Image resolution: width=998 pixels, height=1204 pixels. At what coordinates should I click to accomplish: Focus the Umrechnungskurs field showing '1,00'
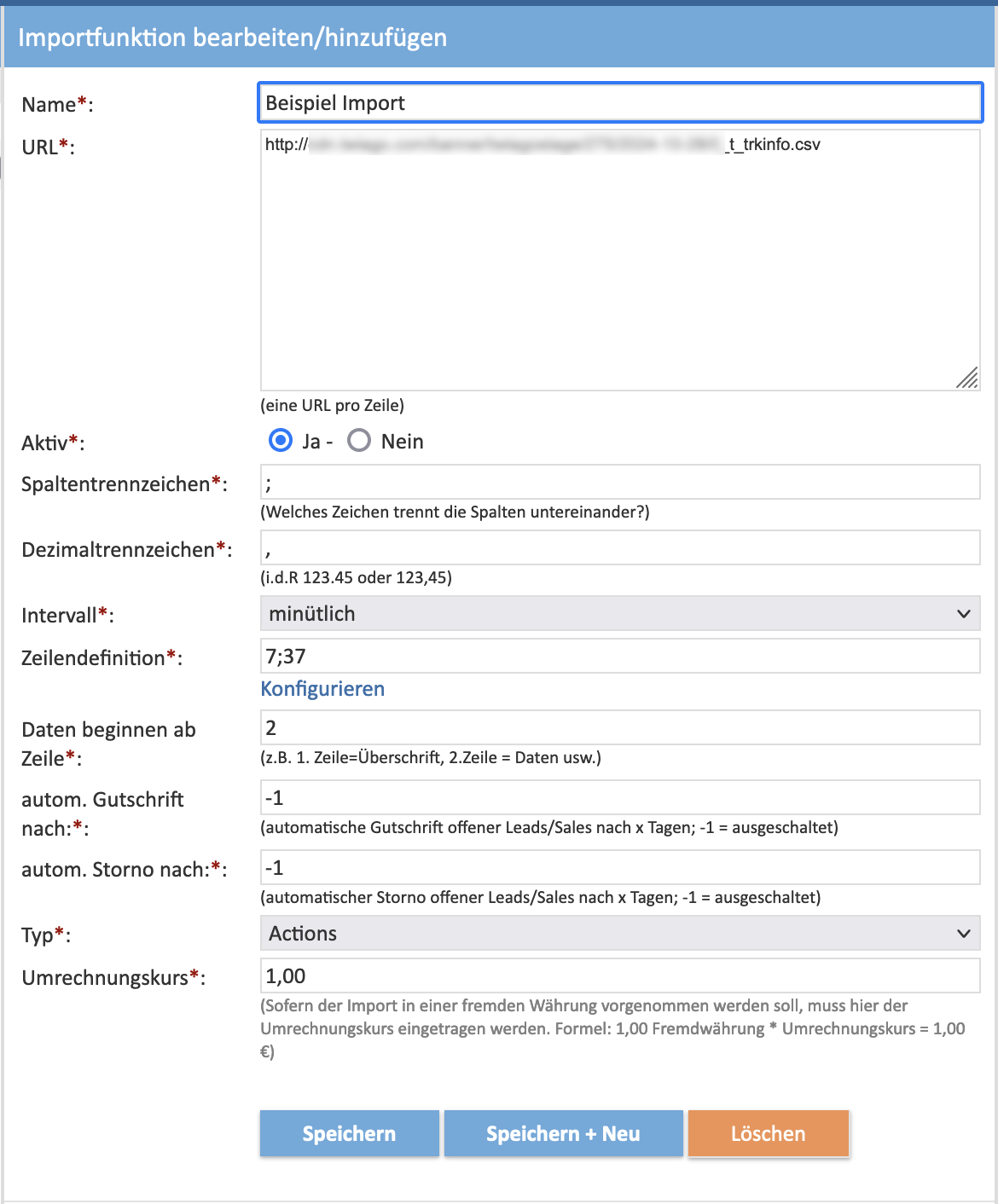[x=619, y=976]
